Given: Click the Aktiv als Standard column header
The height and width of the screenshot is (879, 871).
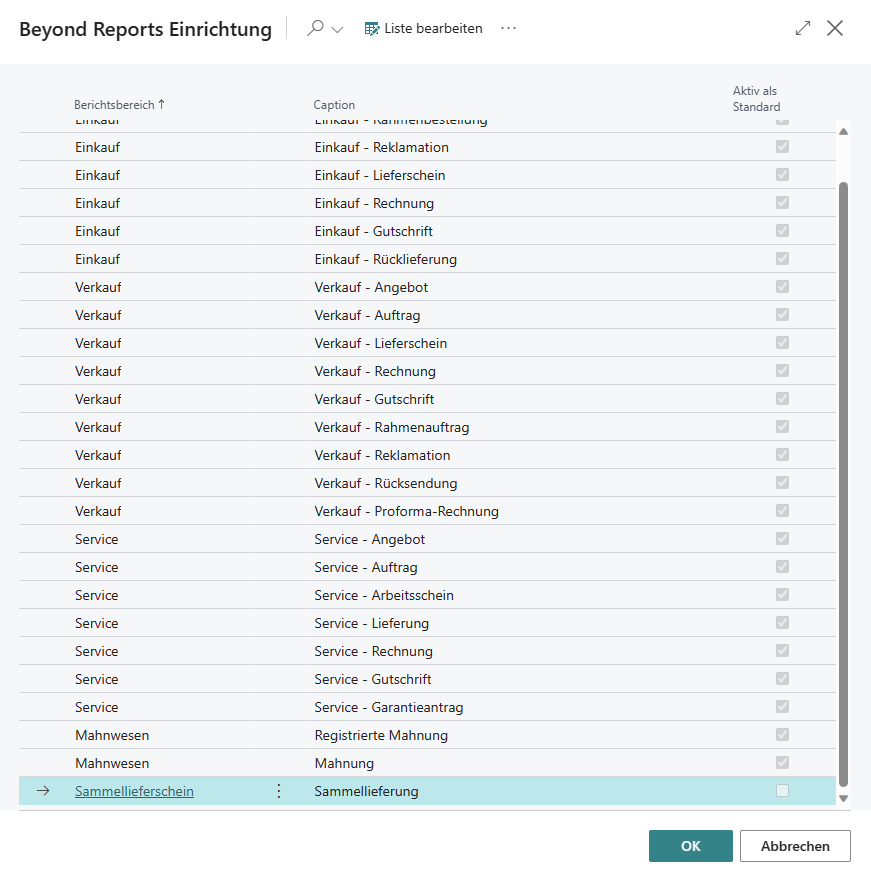Looking at the screenshot, I should (x=756, y=98).
